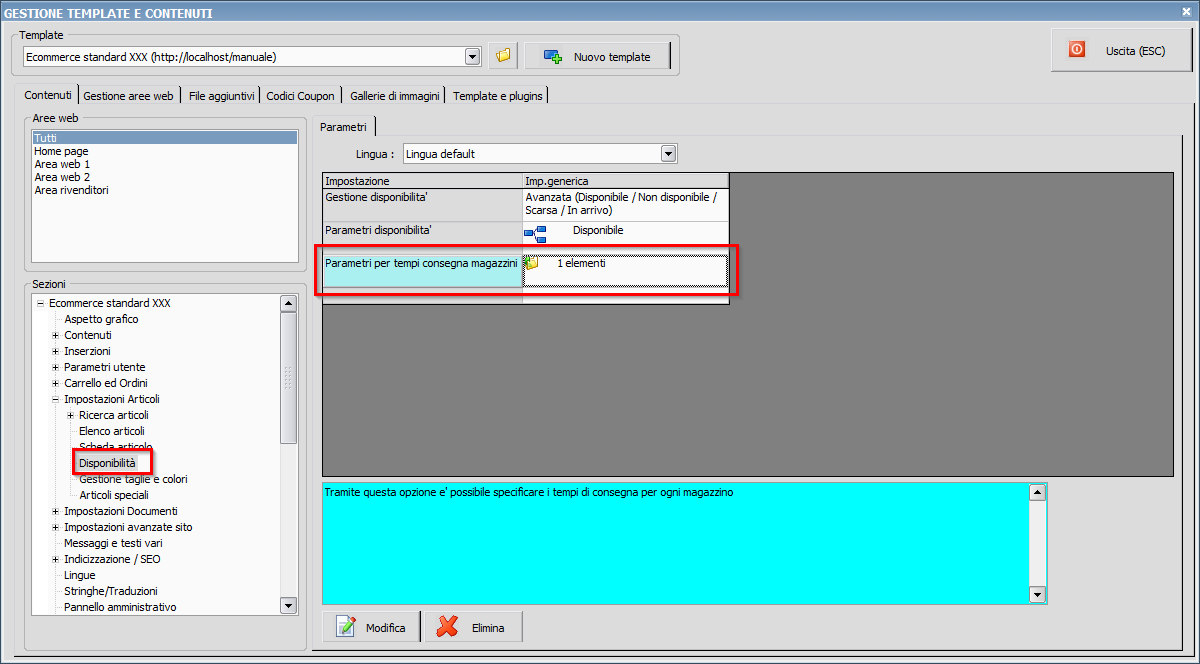Viewport: 1200px width, 664px height.
Task: Expand the Parametri utente tree node
Action: coord(56,367)
